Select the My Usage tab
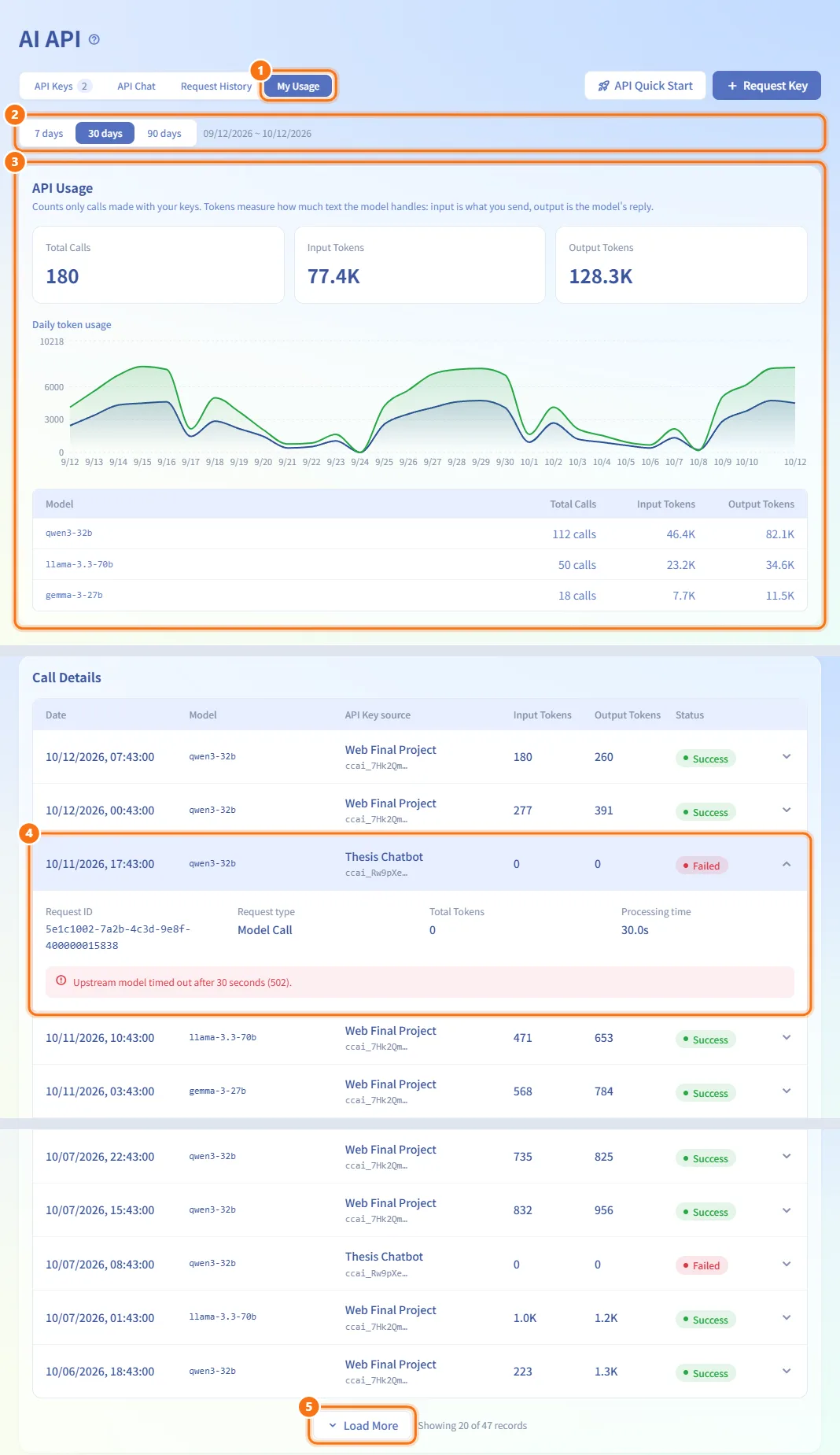This screenshot has height=1455, width=840. tap(298, 86)
